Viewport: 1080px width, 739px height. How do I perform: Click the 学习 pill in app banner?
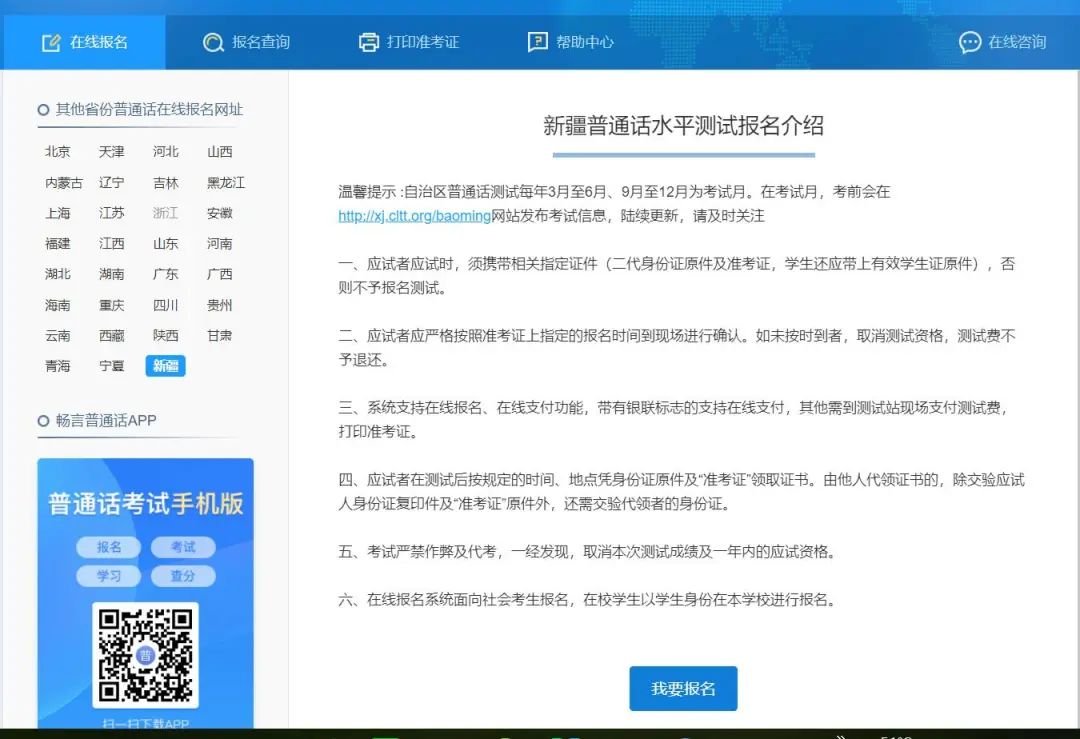(109, 576)
